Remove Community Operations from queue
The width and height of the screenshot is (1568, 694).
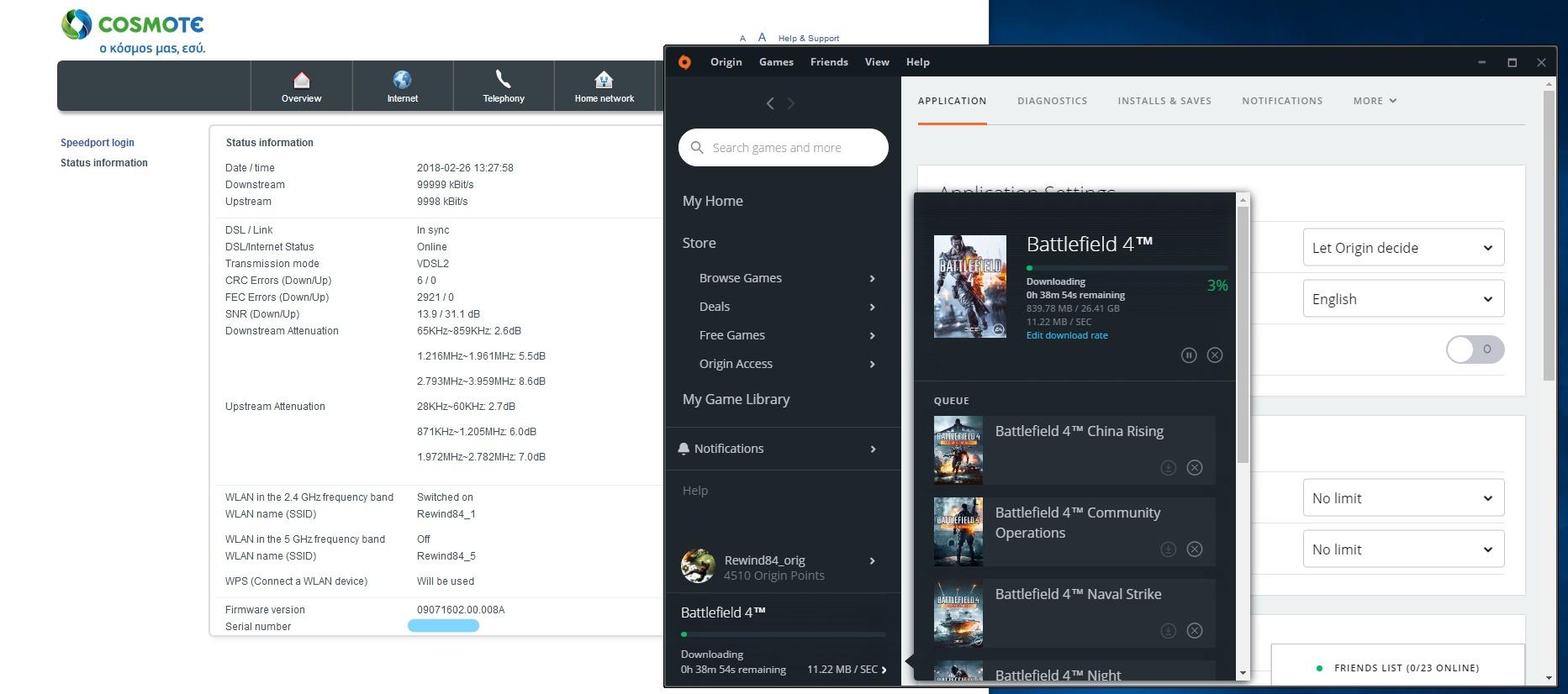1194,549
